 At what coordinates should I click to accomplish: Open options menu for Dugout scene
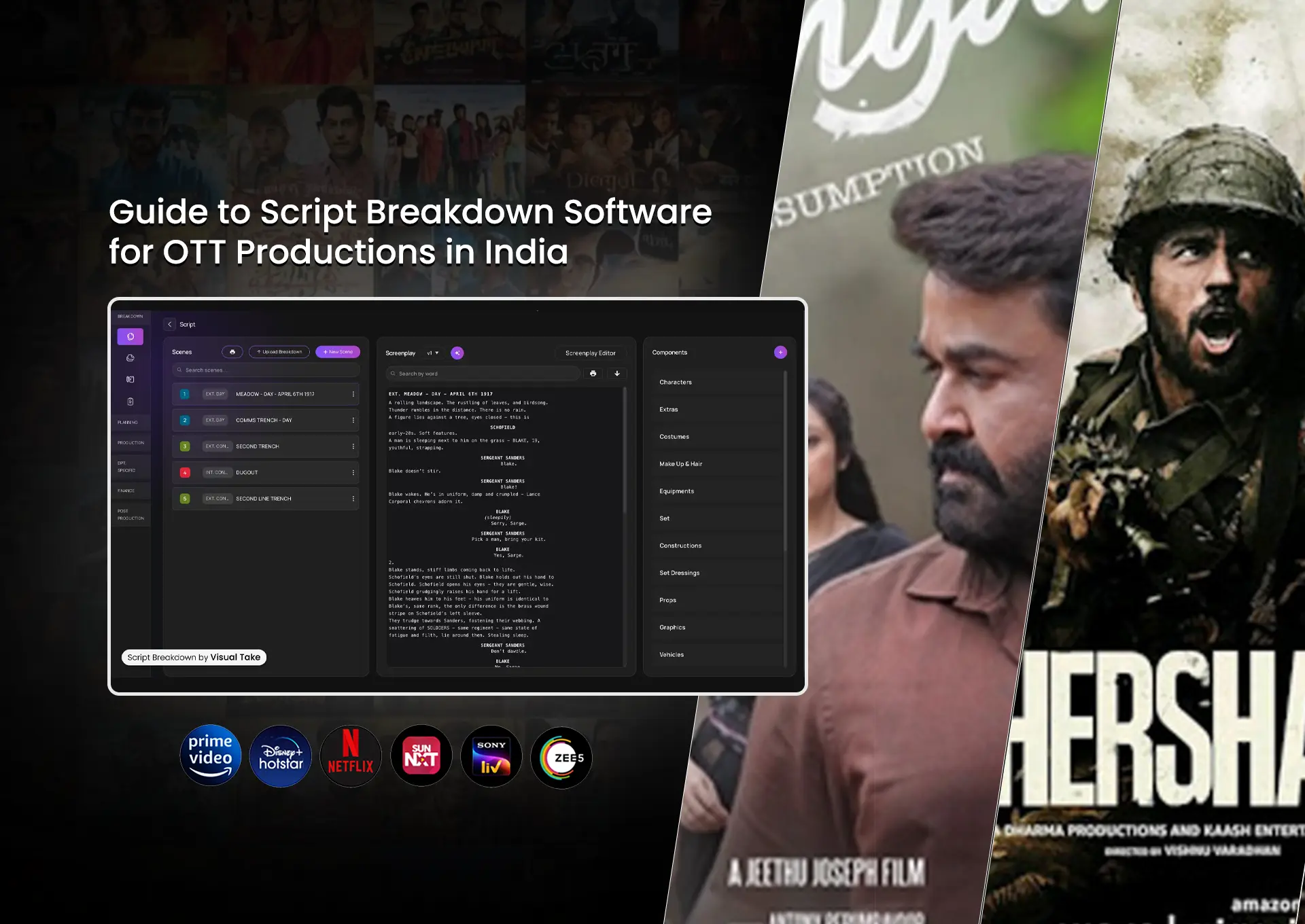pos(353,473)
